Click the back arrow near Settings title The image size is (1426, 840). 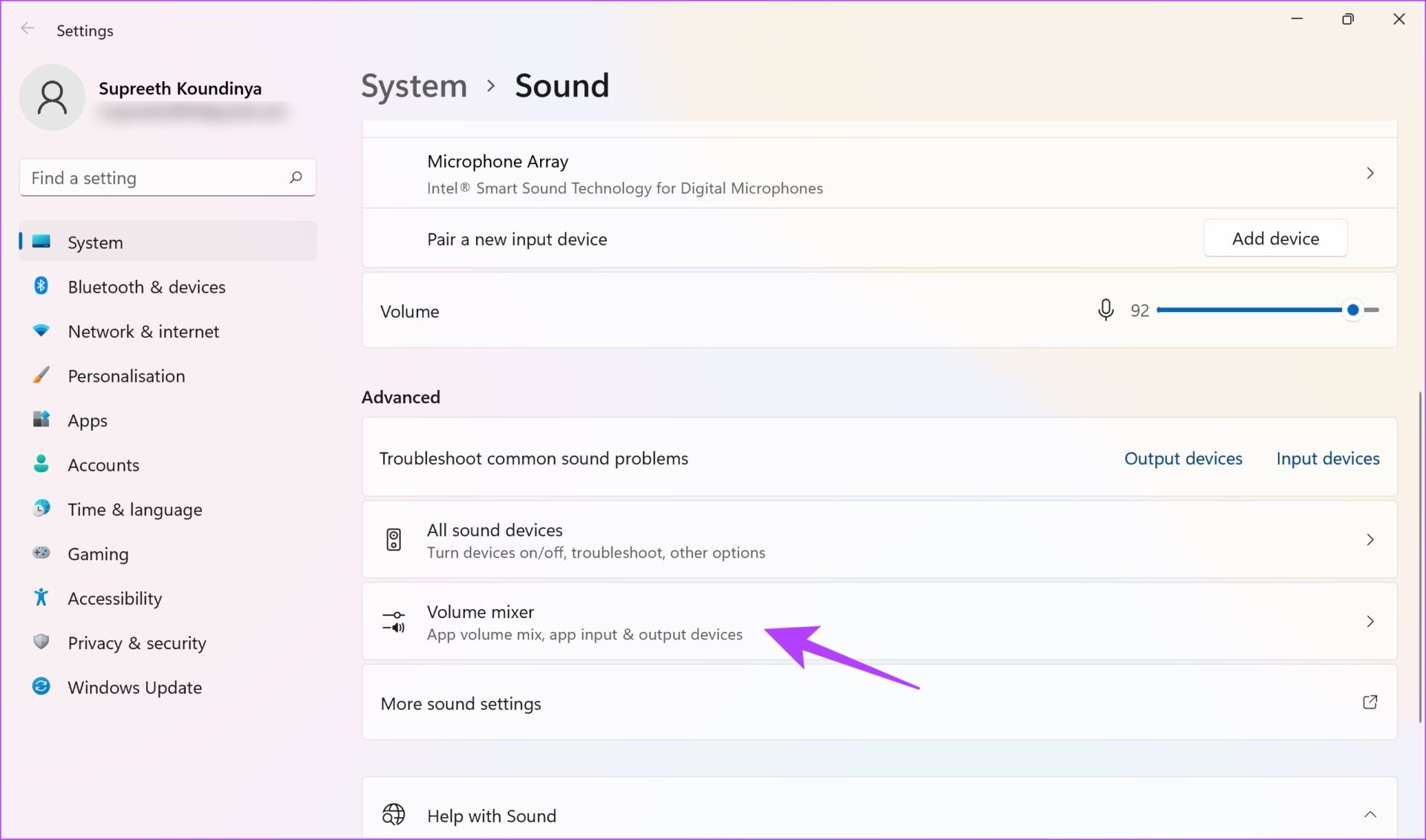click(27, 28)
